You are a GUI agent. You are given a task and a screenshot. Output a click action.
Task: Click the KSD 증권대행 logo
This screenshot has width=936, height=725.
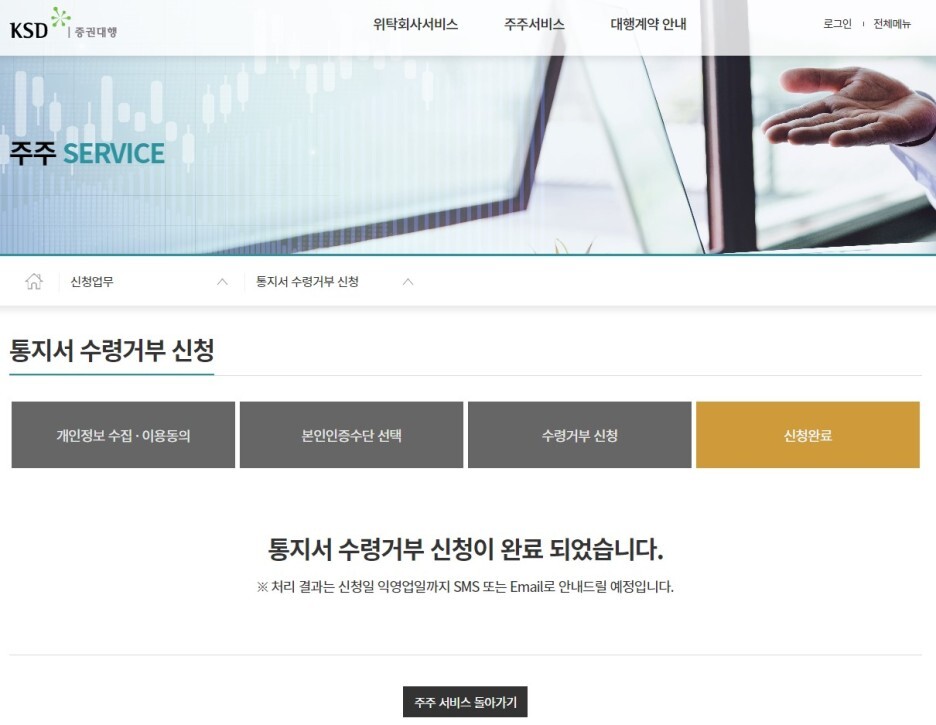point(63,24)
